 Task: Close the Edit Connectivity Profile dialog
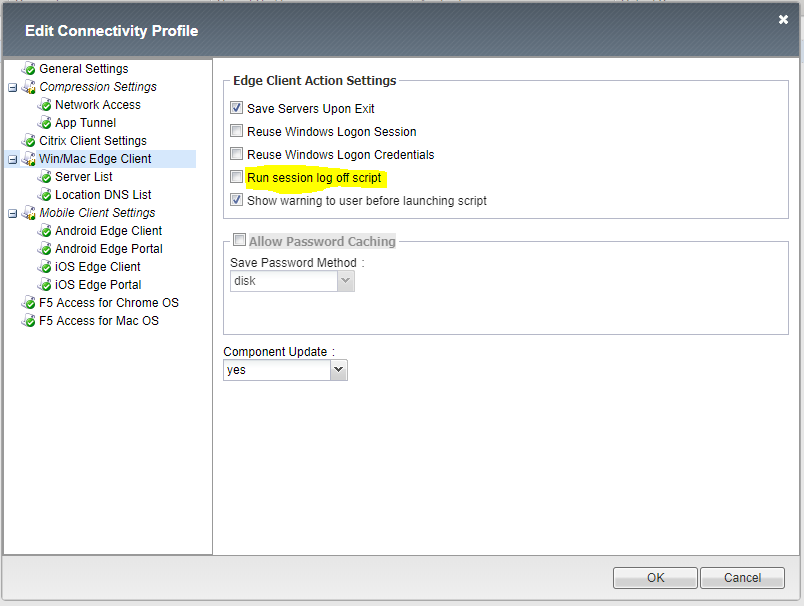783,19
